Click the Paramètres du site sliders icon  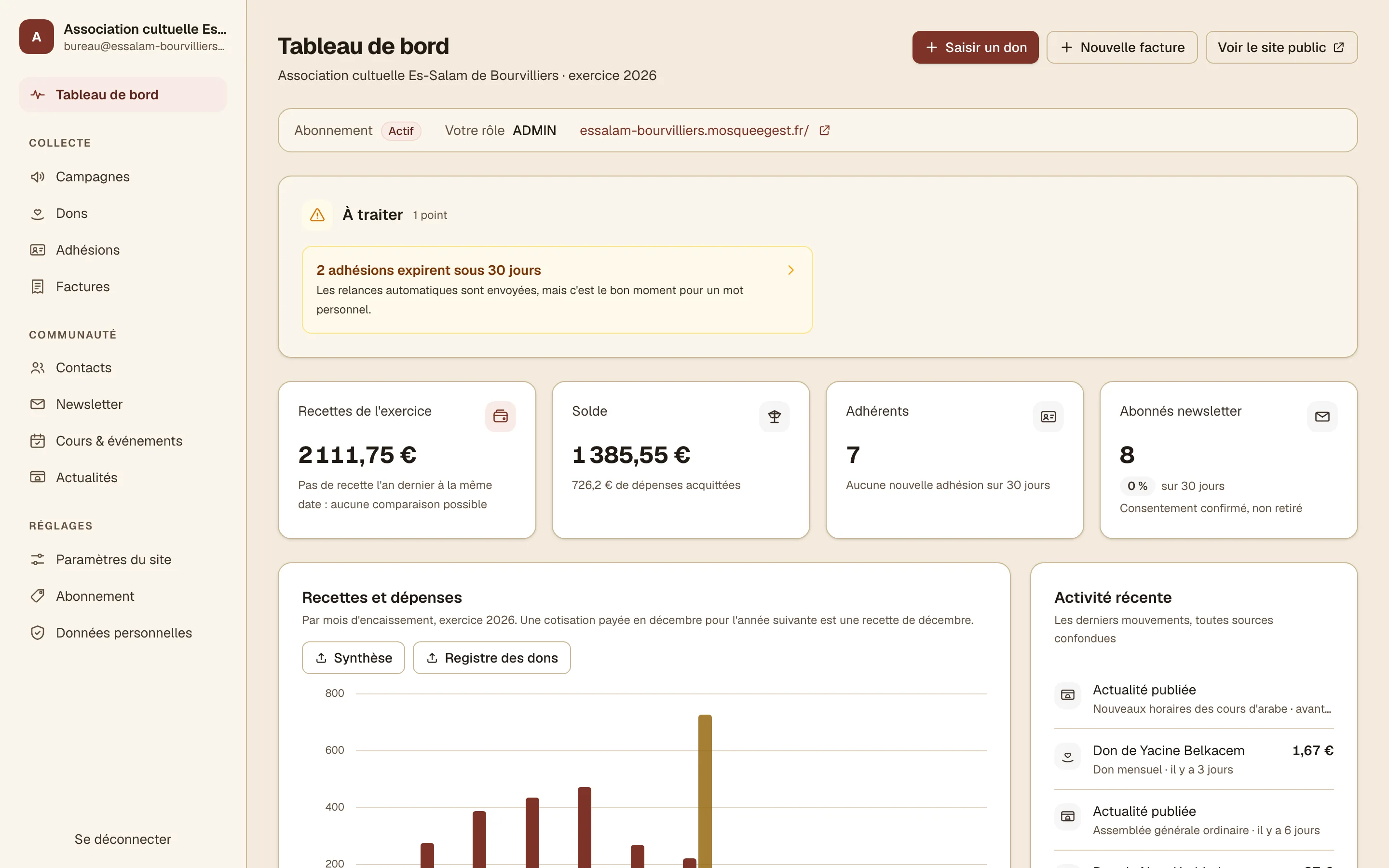(38, 560)
